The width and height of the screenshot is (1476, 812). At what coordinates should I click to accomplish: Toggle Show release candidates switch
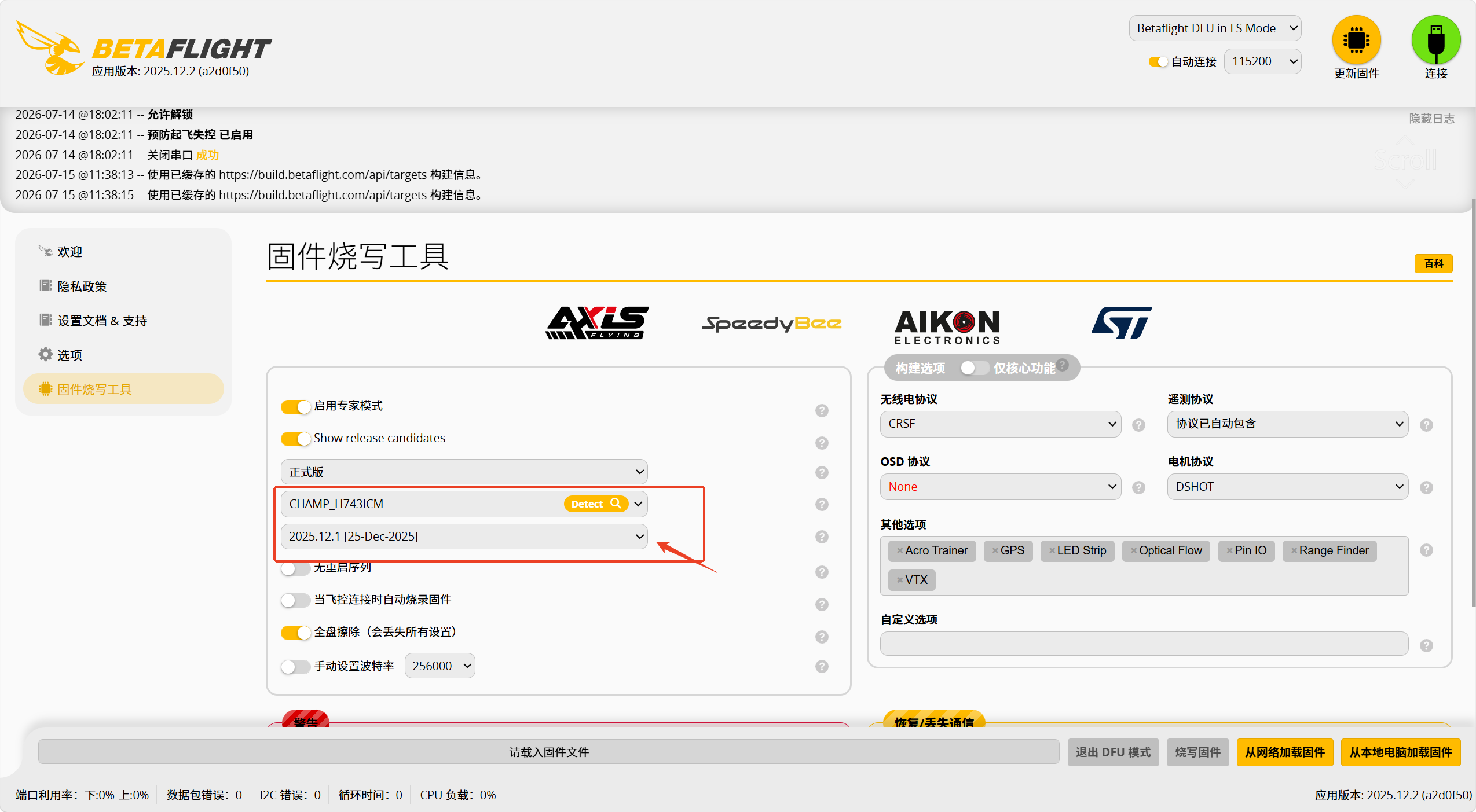(x=296, y=439)
